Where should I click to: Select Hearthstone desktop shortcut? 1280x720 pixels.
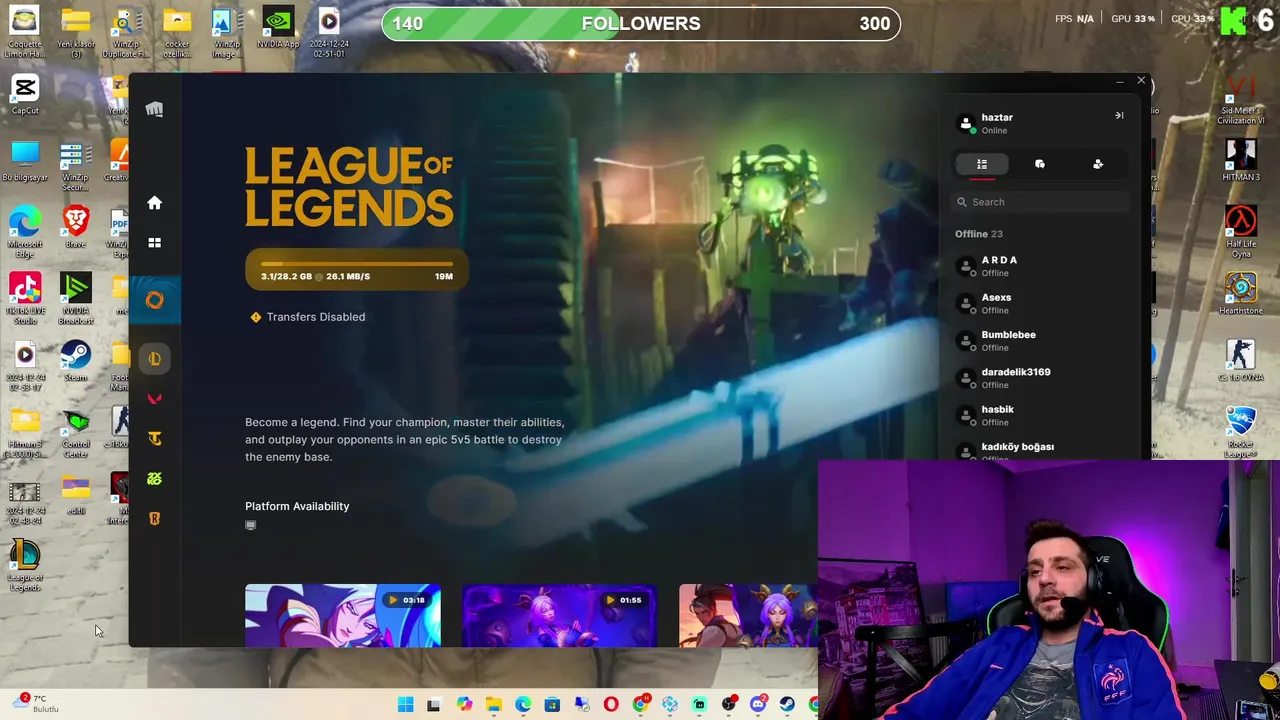click(1241, 295)
